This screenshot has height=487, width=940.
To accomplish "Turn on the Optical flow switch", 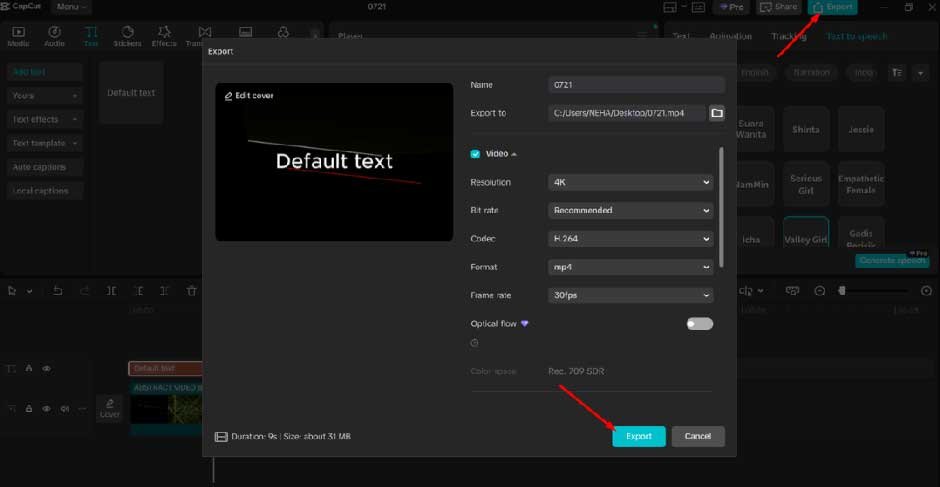I will point(699,324).
